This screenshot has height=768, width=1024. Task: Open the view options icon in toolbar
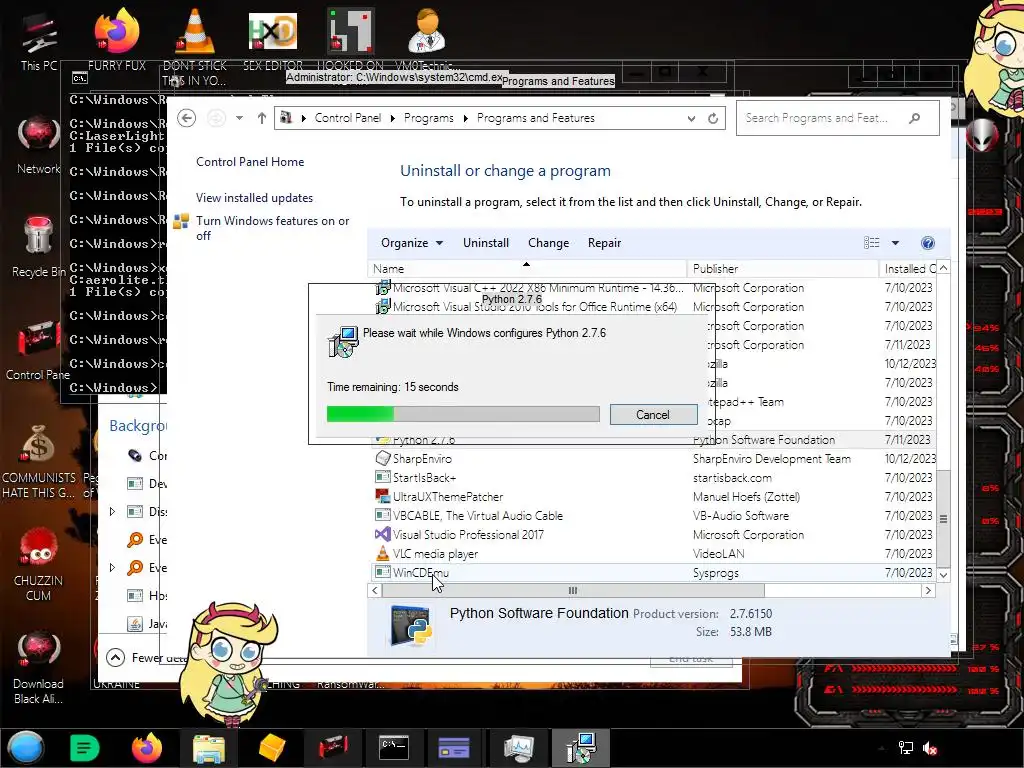point(871,243)
